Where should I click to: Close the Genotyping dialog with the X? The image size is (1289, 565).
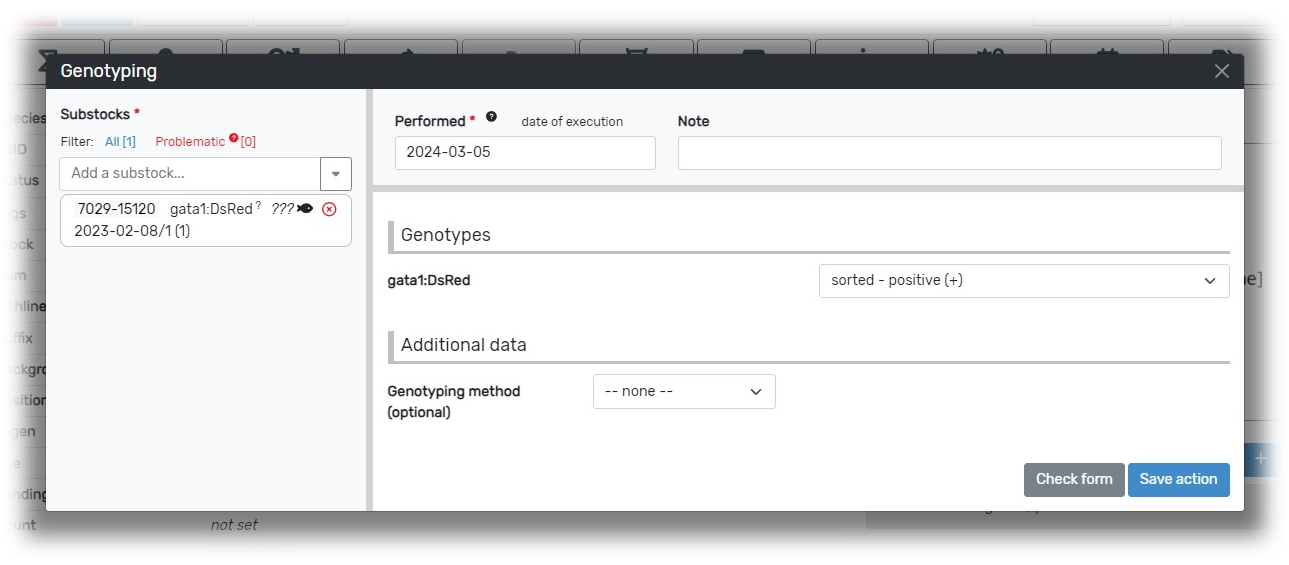coord(1221,71)
